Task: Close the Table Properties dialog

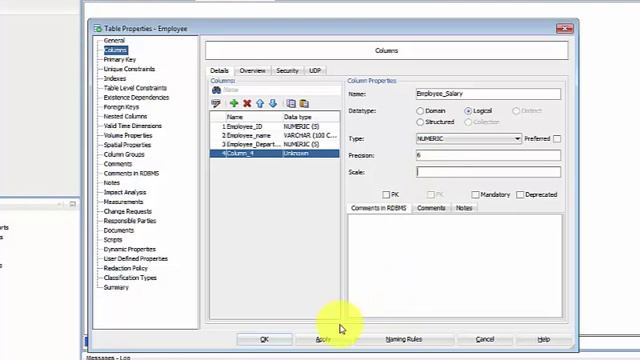Action: click(565, 28)
